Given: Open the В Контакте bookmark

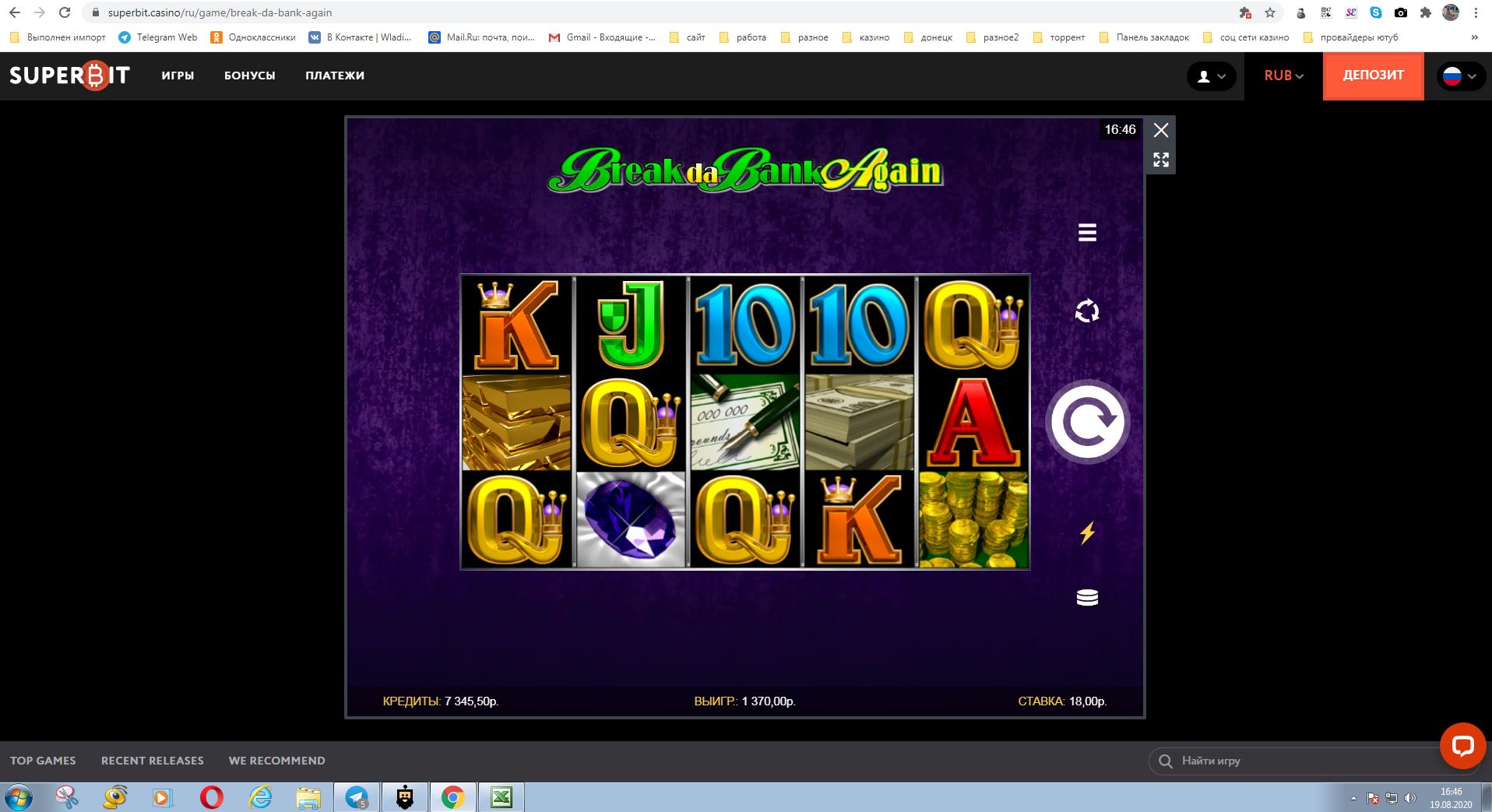Looking at the screenshot, I should [360, 37].
